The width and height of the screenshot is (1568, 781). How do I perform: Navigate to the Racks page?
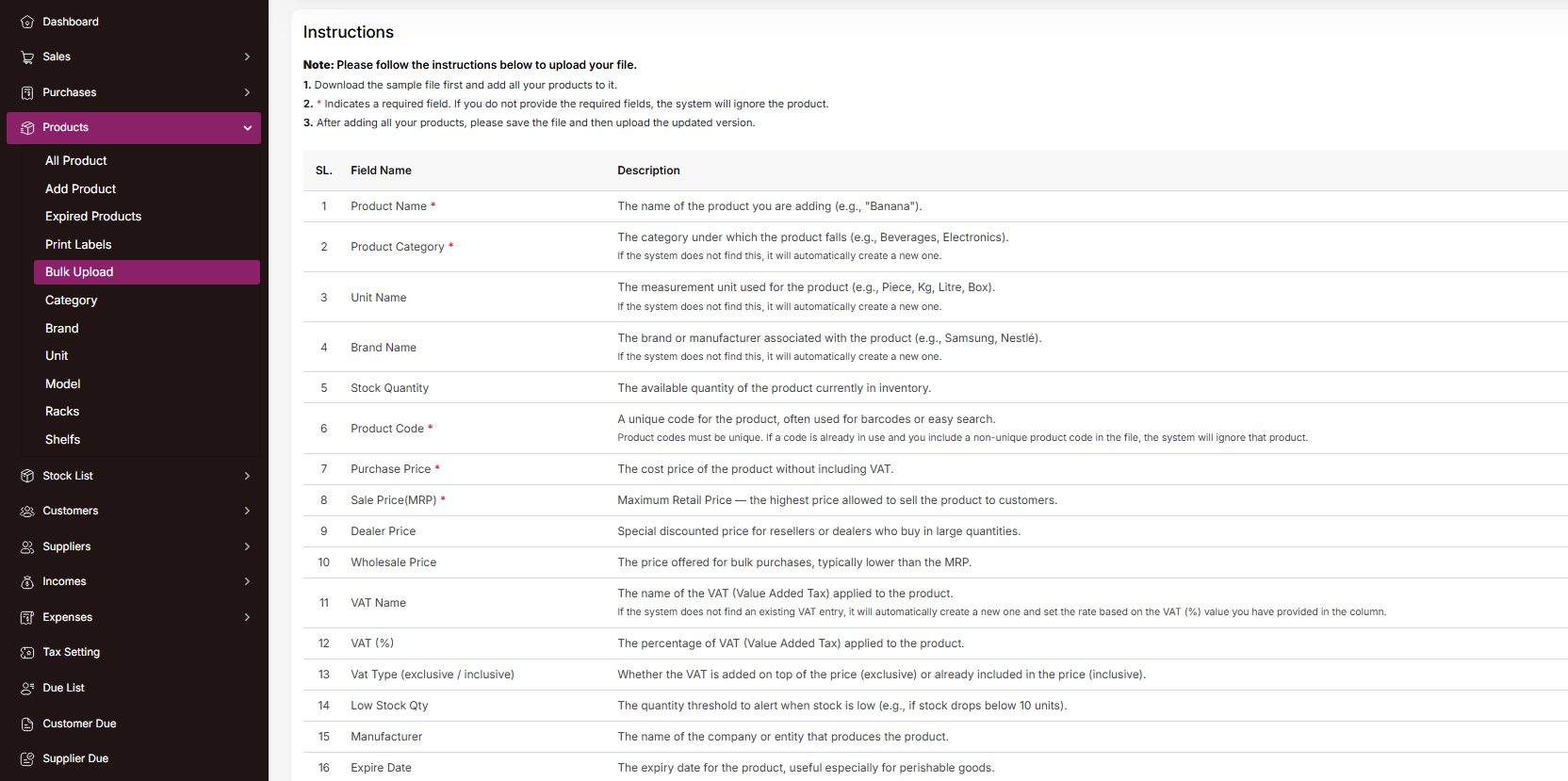coord(62,412)
